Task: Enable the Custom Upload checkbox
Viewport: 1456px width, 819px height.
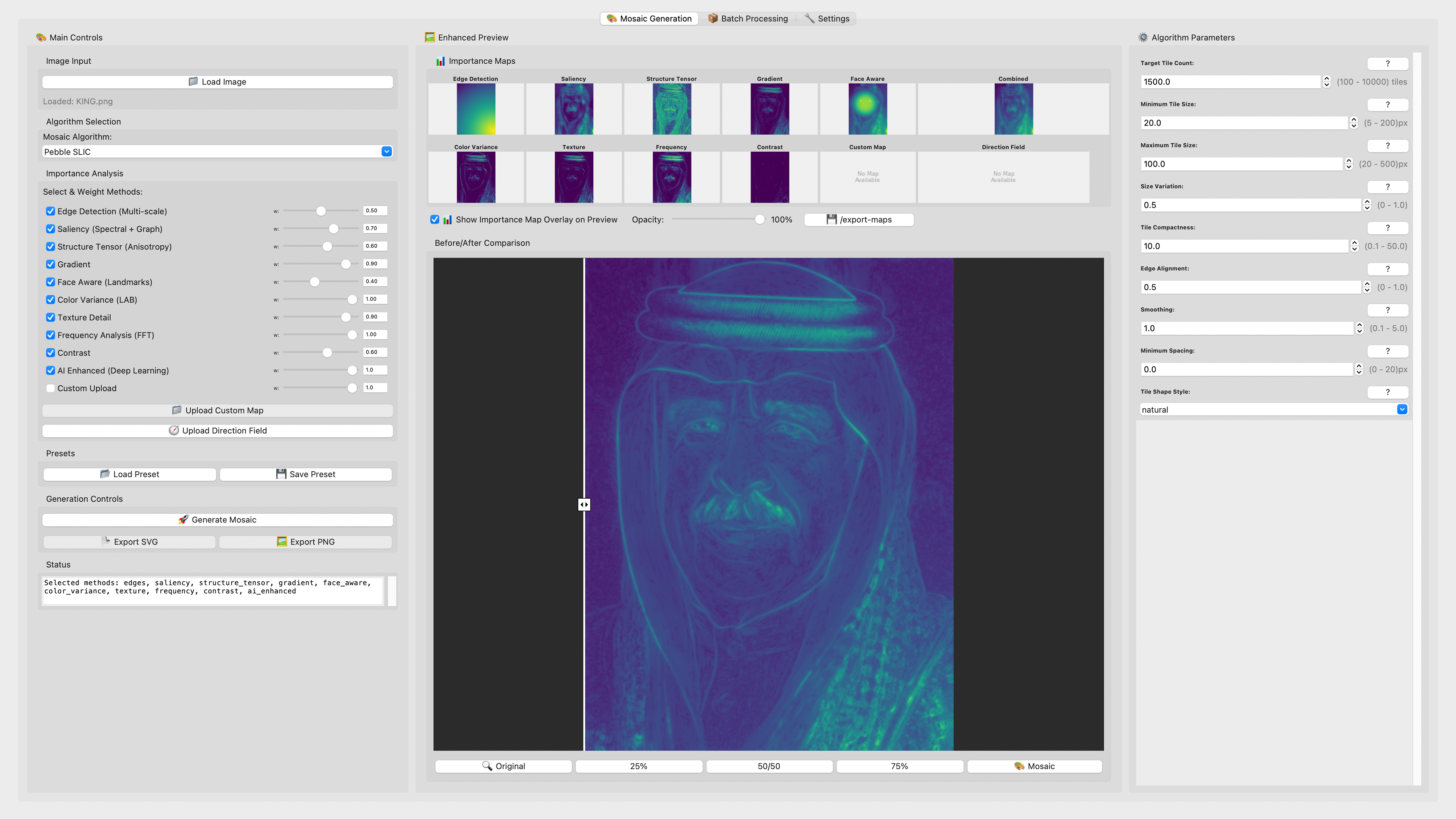Action: [50, 388]
